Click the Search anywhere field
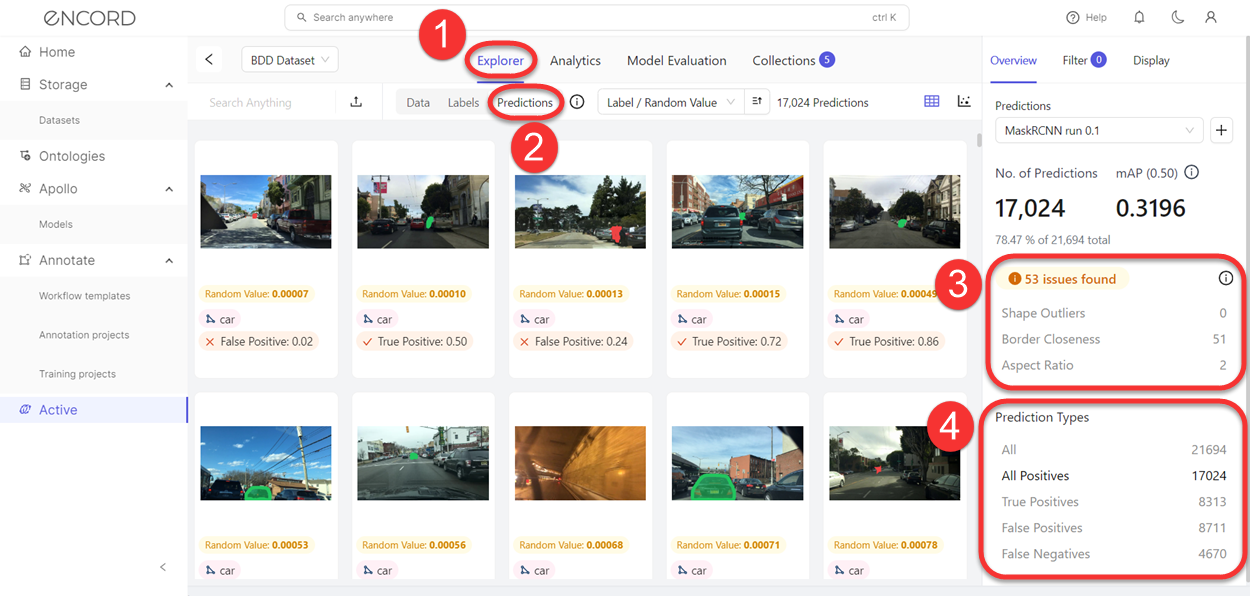The height and width of the screenshot is (596, 1250). (x=597, y=18)
